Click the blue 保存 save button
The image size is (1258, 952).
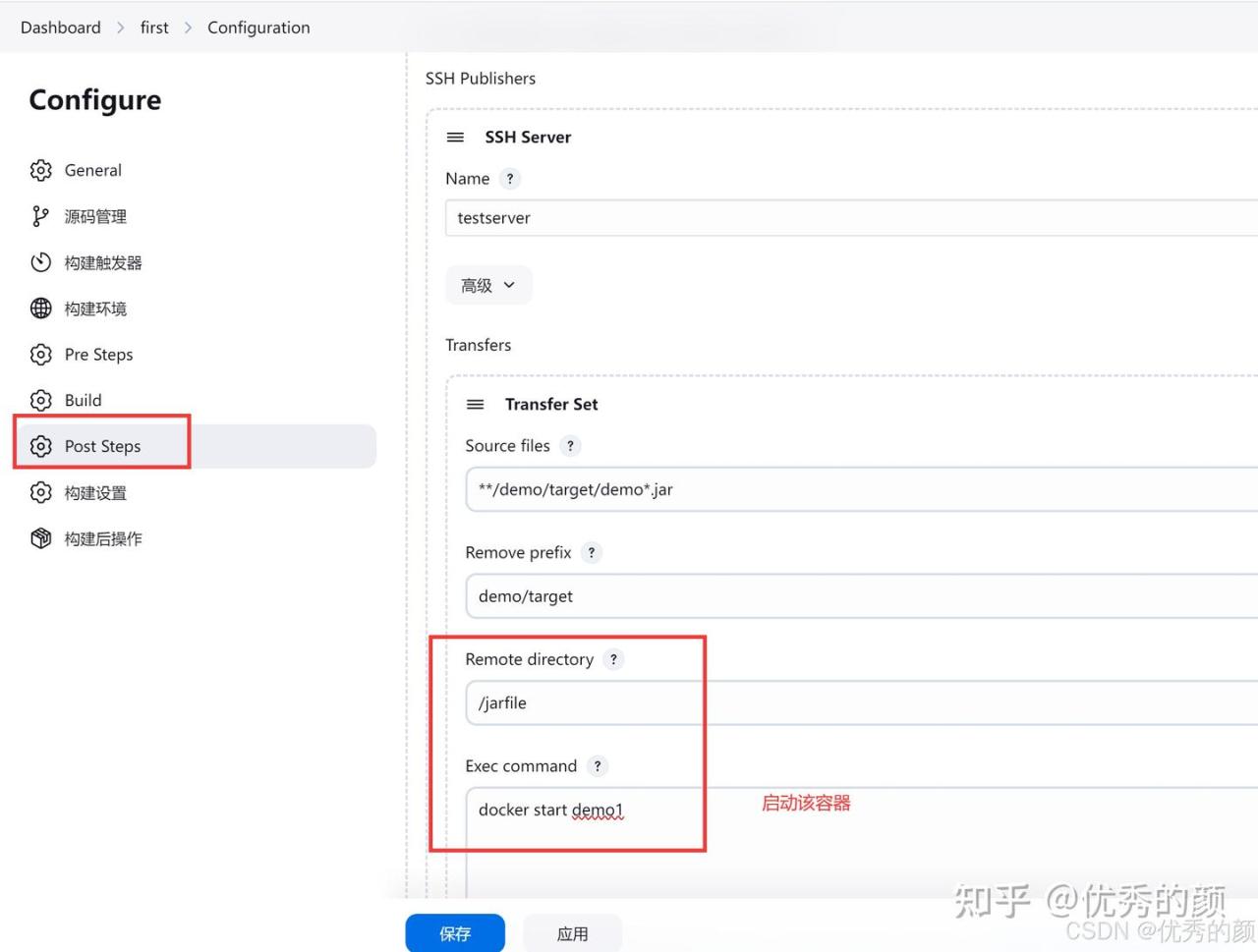click(x=455, y=933)
